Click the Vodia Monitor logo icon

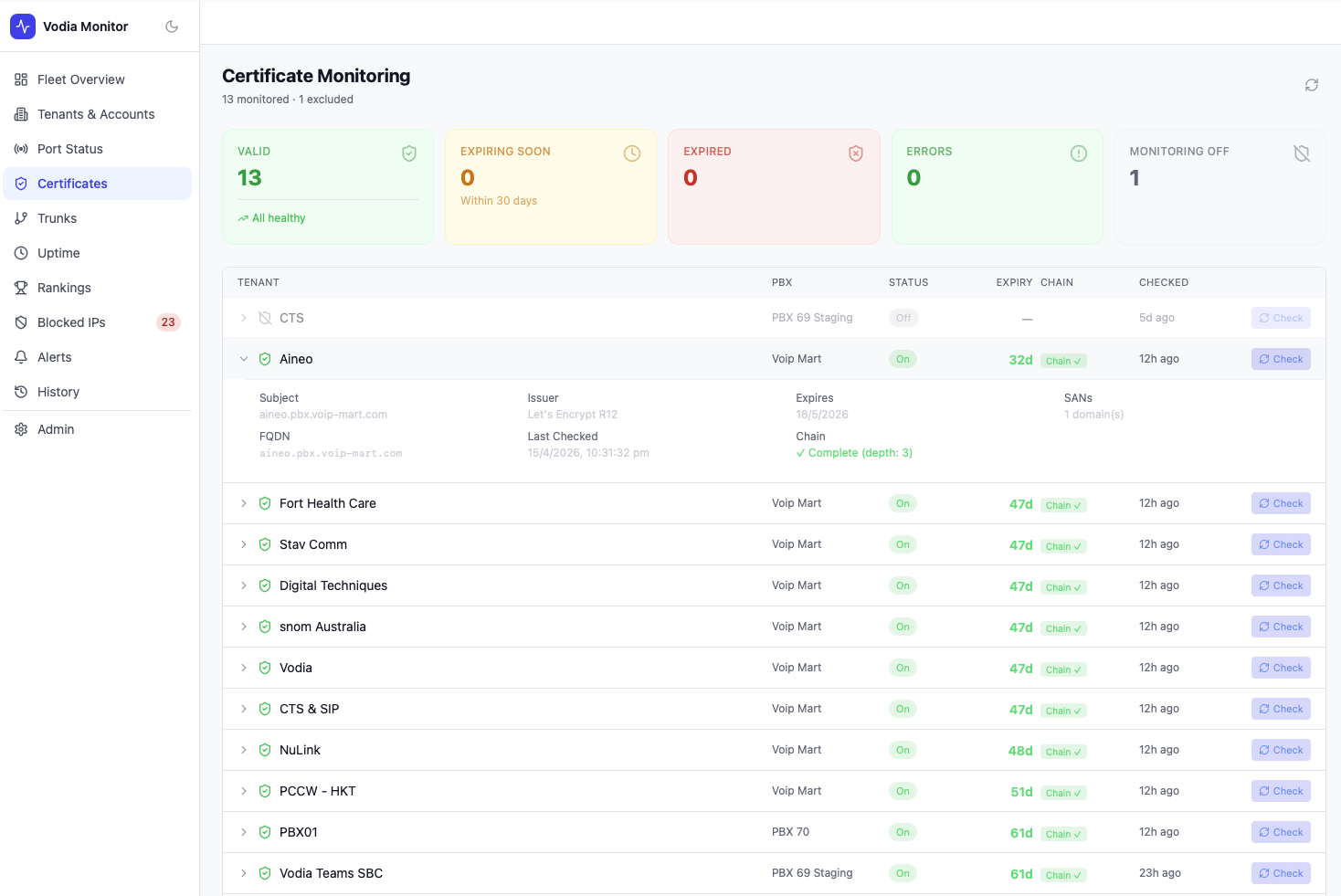point(23,26)
